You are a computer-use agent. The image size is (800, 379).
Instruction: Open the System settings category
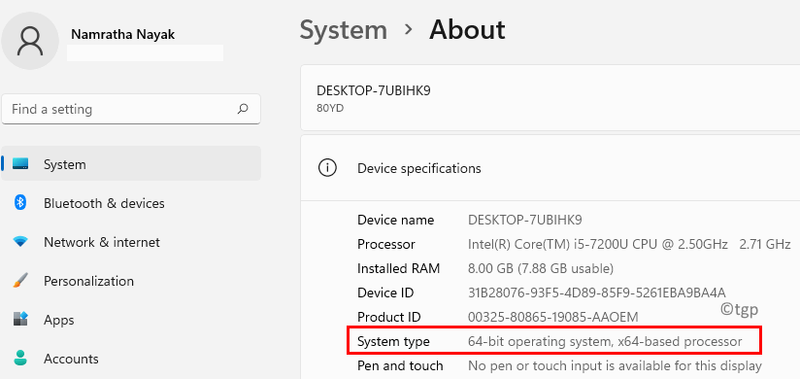[x=131, y=164]
